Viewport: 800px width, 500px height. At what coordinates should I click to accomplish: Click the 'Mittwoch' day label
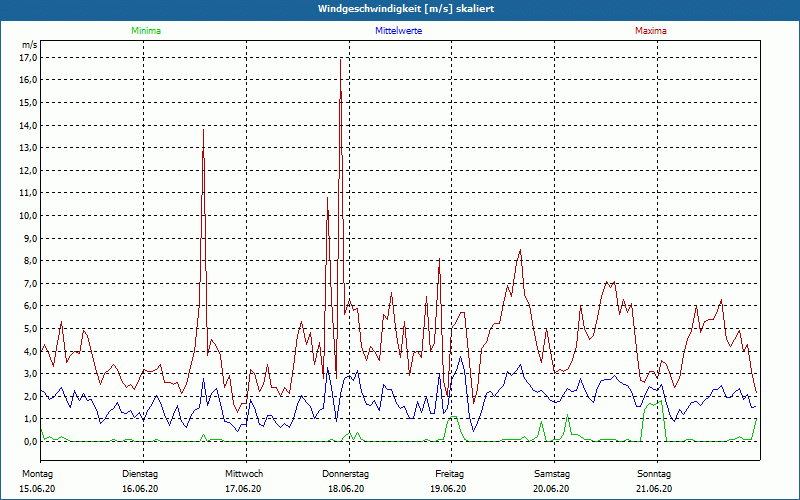pos(244,474)
